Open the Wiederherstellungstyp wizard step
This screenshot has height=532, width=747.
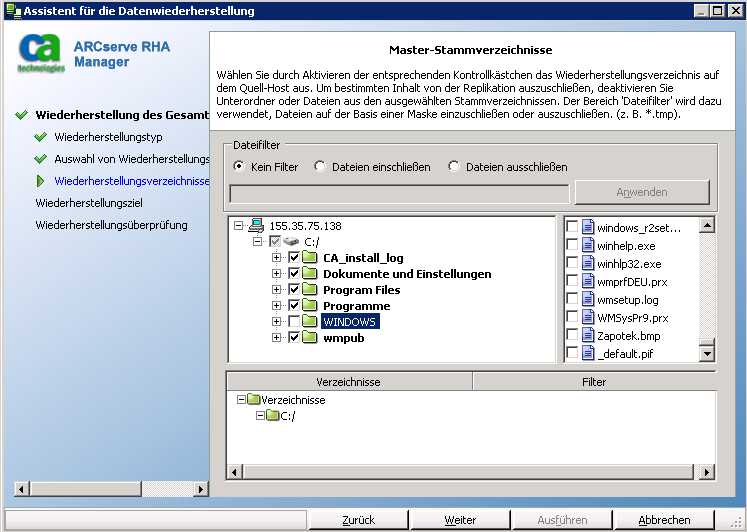pos(108,137)
